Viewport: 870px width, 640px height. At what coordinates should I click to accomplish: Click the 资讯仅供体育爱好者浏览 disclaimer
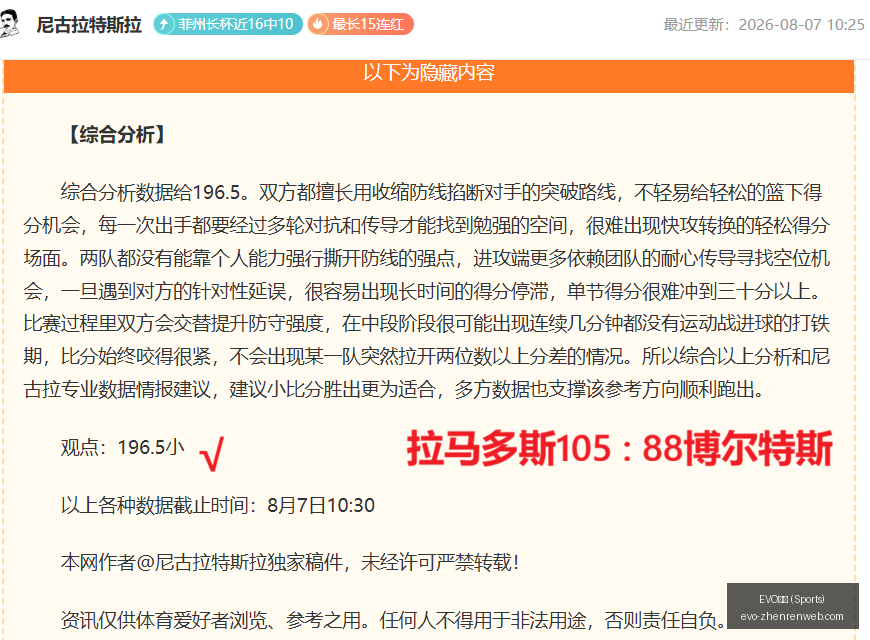[393, 620]
